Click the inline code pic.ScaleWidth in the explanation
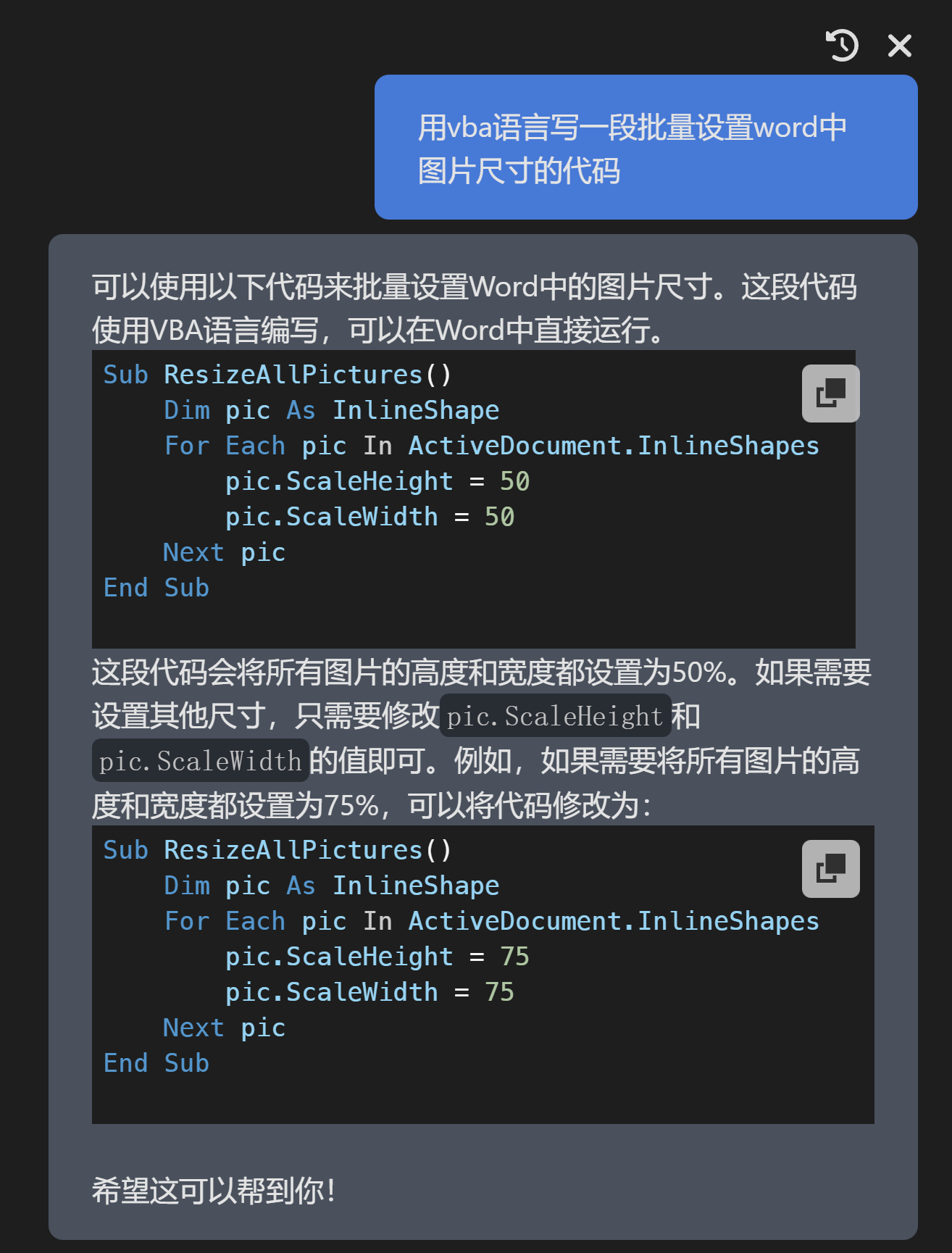952x1253 pixels. [201, 761]
